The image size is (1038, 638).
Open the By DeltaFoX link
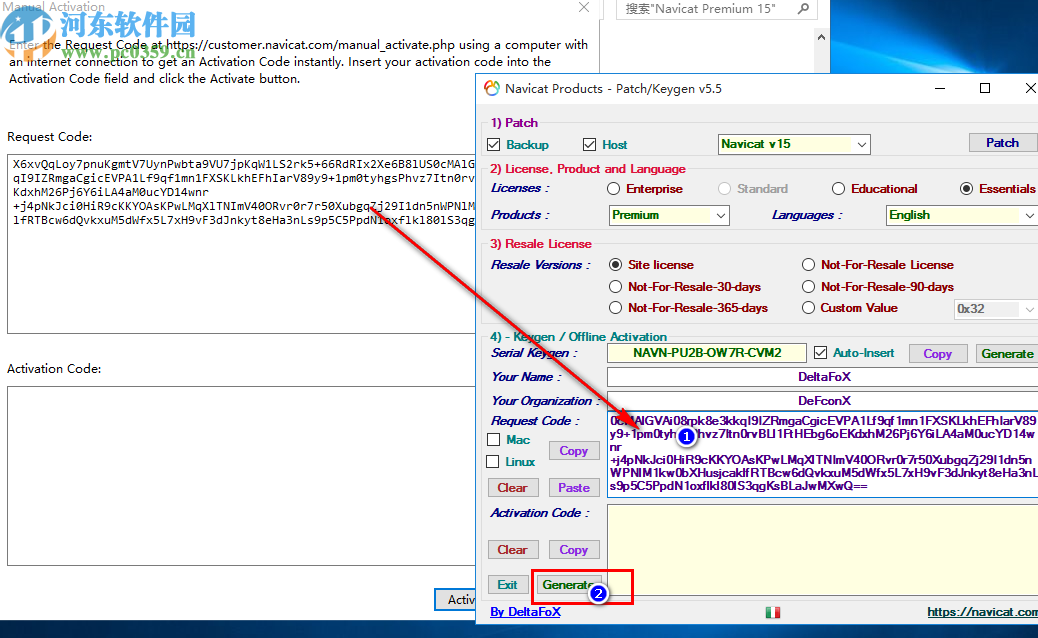[x=525, y=612]
